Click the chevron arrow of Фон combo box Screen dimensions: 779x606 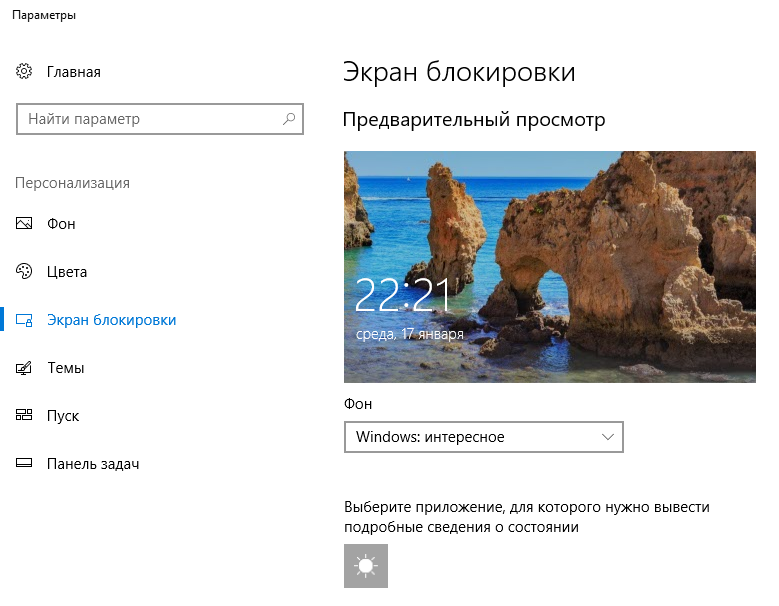(x=608, y=437)
